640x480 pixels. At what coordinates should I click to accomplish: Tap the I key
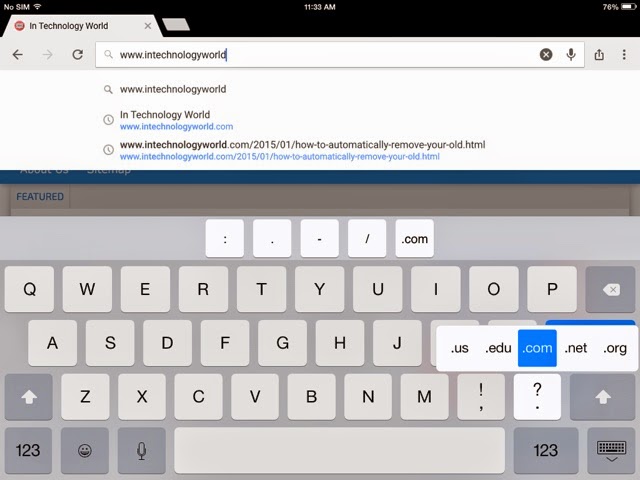point(436,289)
